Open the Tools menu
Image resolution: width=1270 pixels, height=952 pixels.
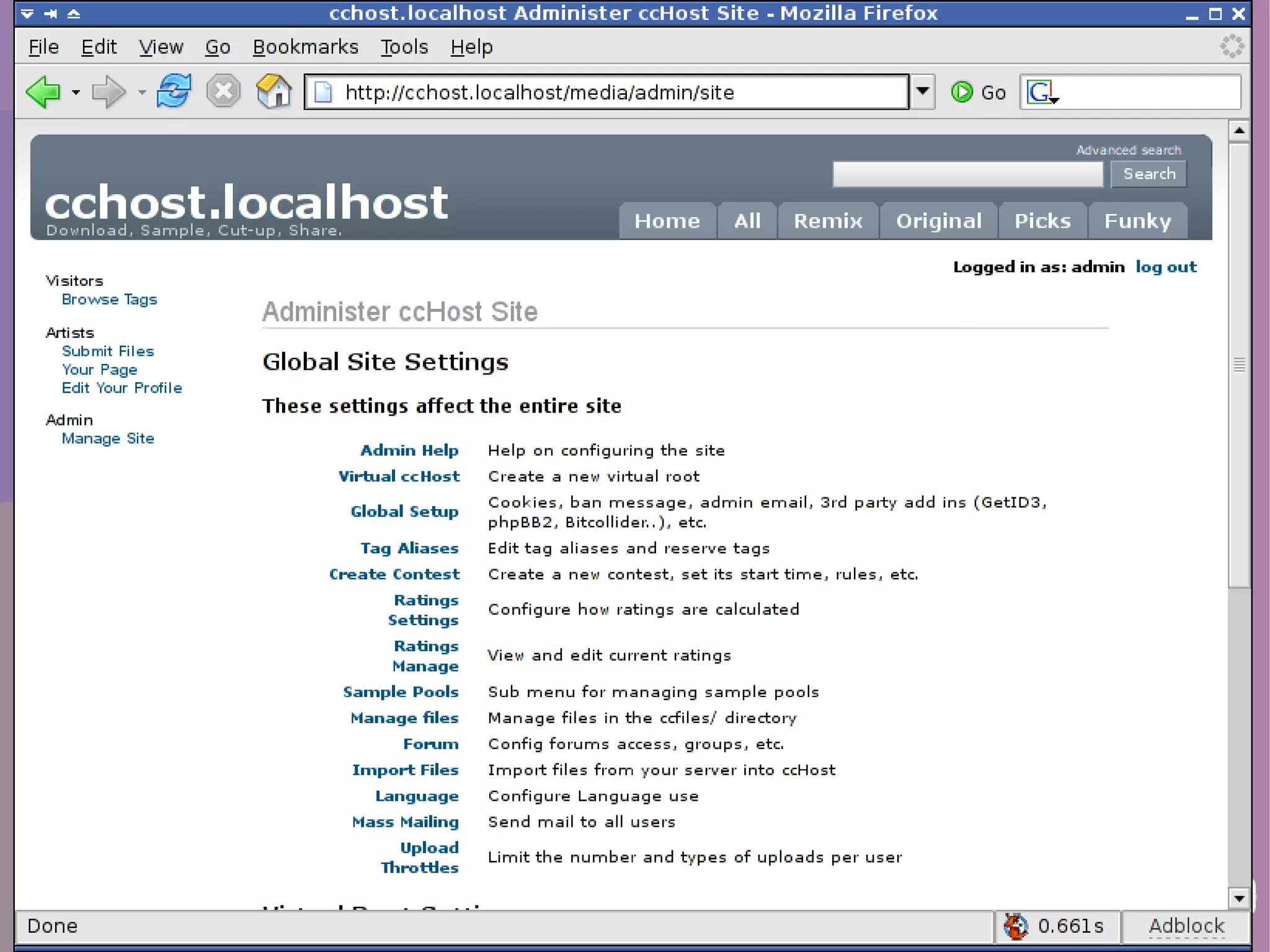pyautogui.click(x=404, y=47)
